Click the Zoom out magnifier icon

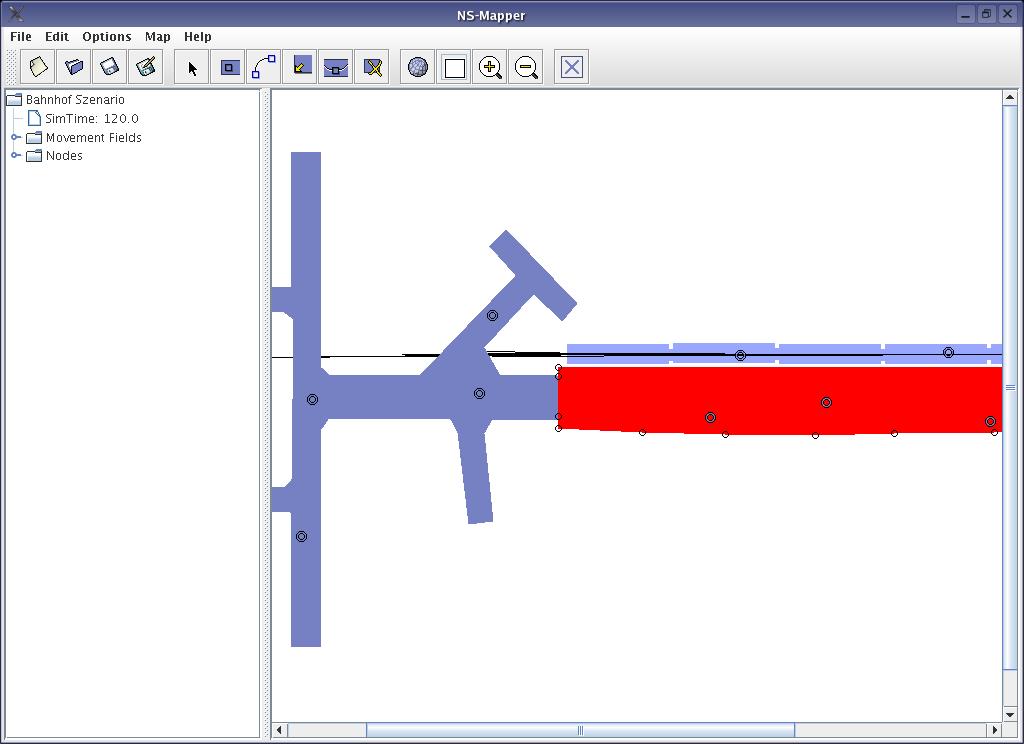[x=526, y=67]
